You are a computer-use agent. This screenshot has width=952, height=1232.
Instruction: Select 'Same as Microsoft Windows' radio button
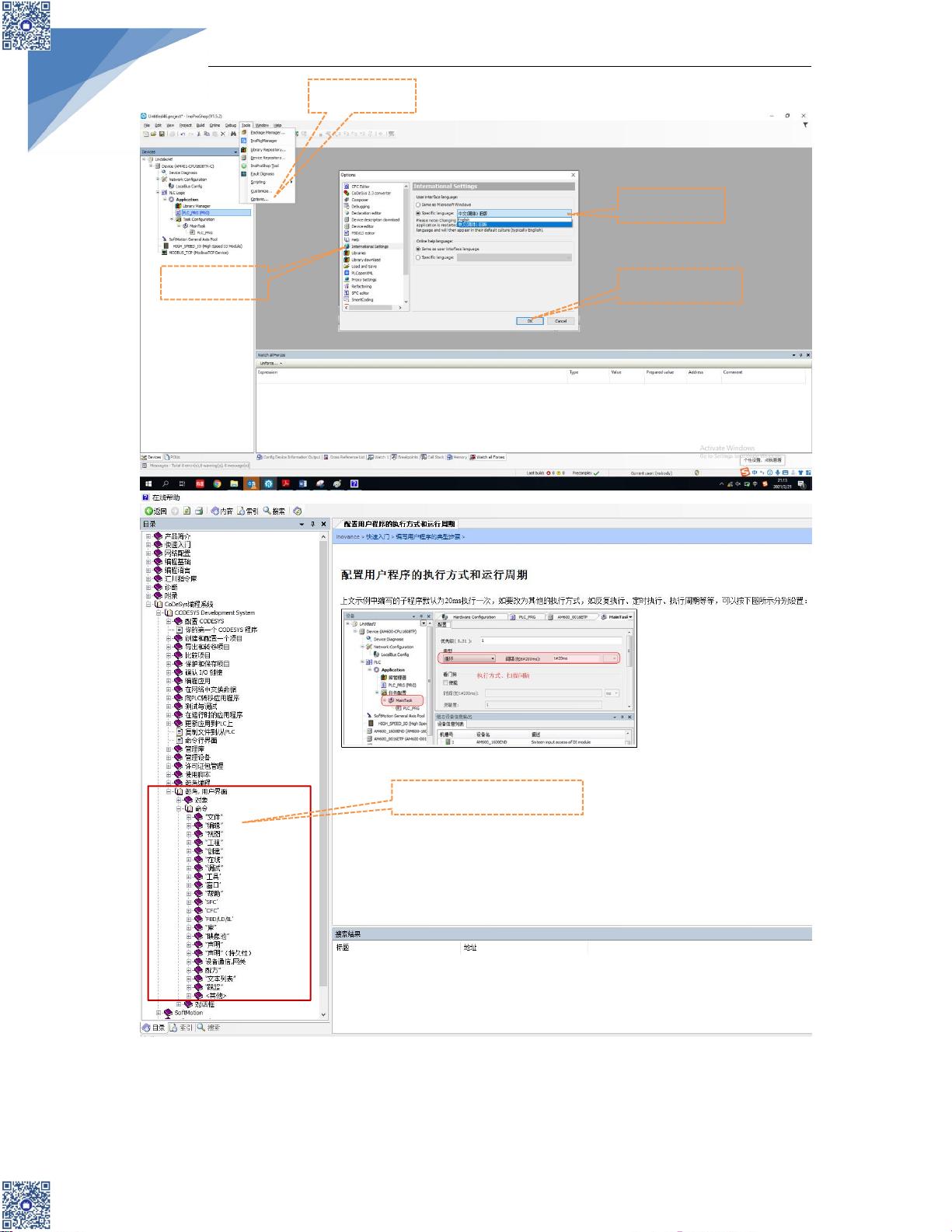click(418, 204)
